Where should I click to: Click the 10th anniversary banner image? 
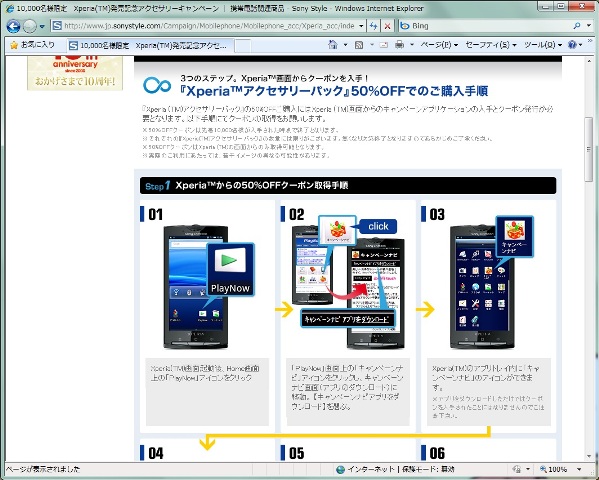pyautogui.click(x=75, y=73)
